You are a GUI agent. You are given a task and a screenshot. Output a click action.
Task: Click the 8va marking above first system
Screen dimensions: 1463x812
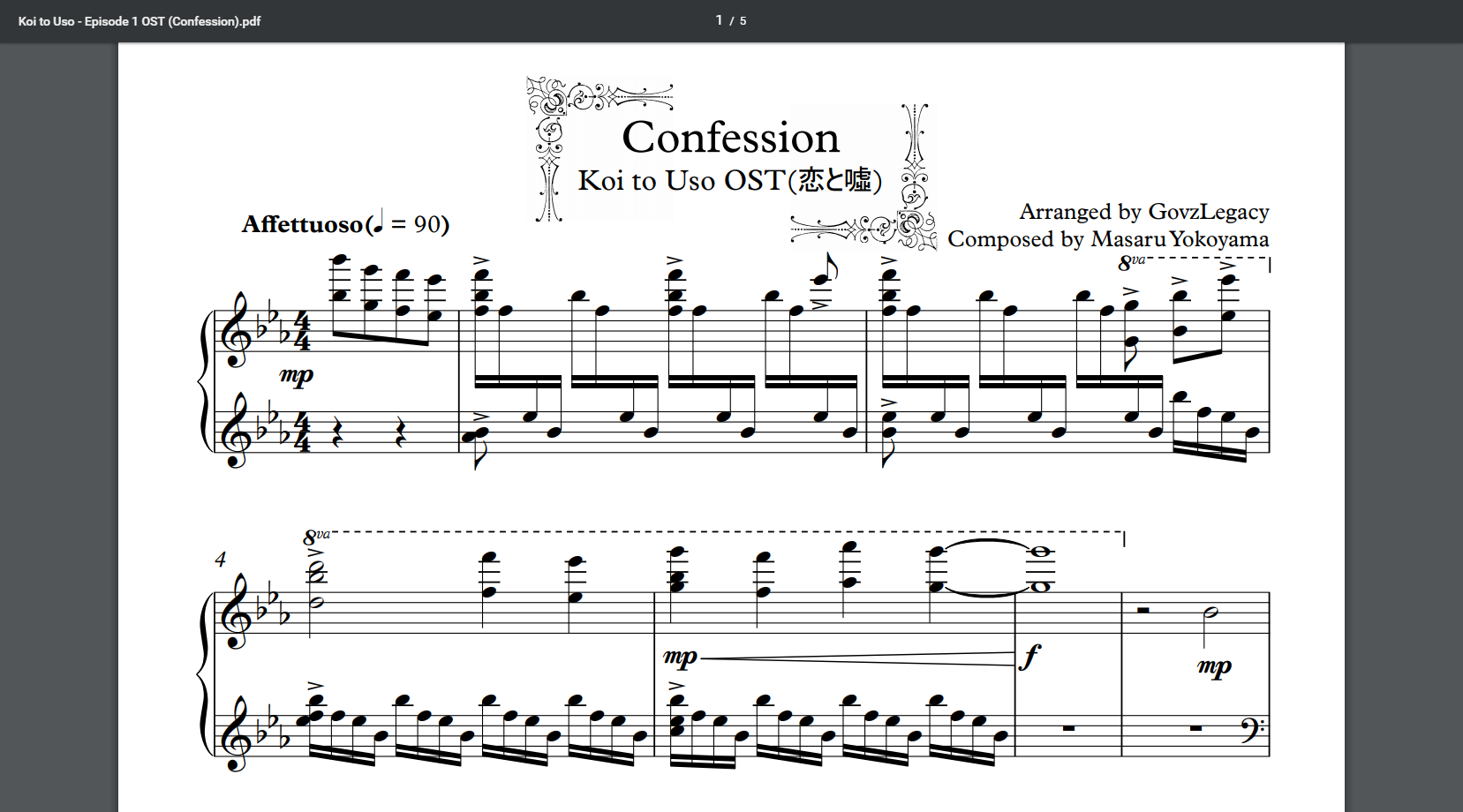[x=1131, y=262]
